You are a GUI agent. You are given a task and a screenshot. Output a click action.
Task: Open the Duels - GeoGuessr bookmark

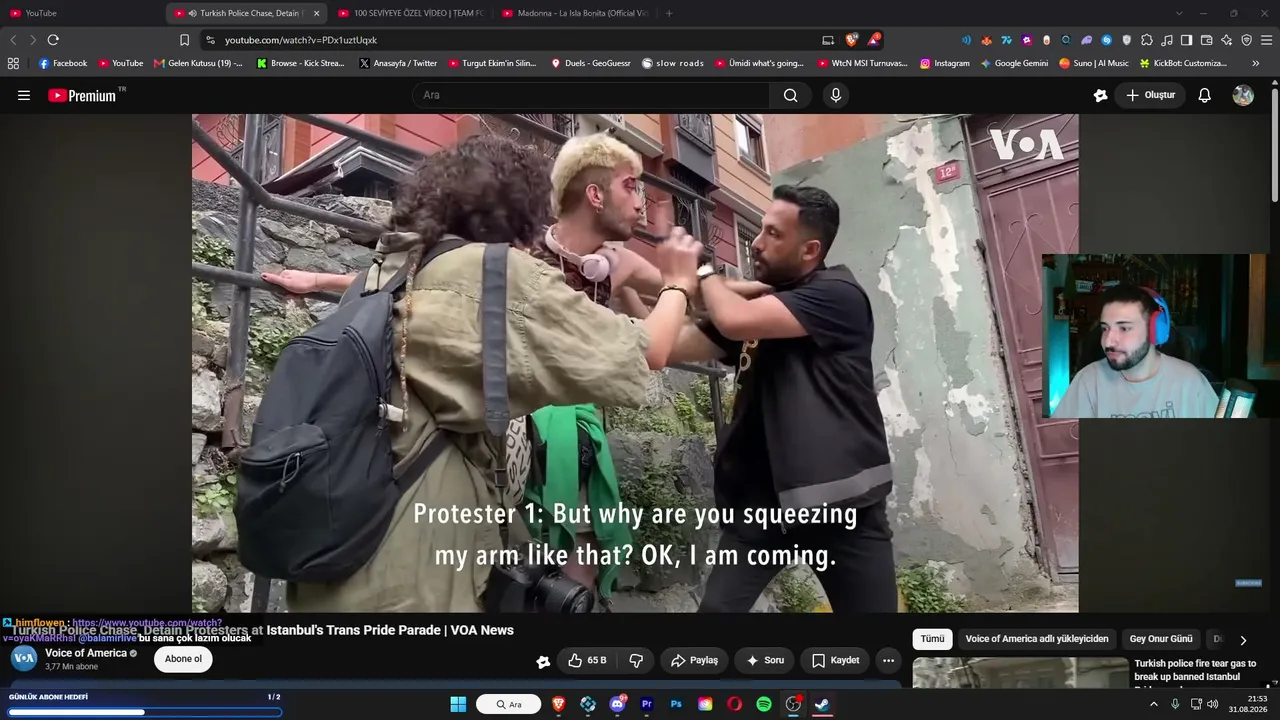(591, 63)
